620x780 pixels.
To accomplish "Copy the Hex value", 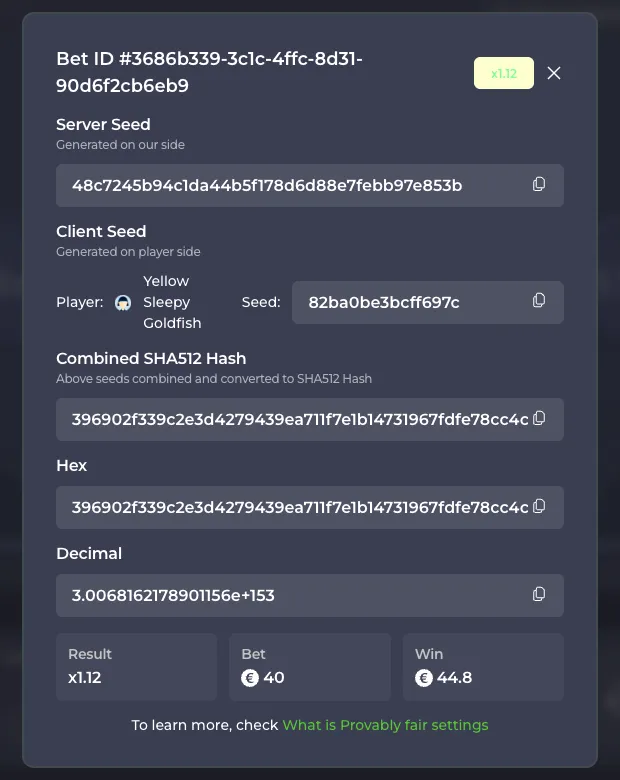I will 539,506.
